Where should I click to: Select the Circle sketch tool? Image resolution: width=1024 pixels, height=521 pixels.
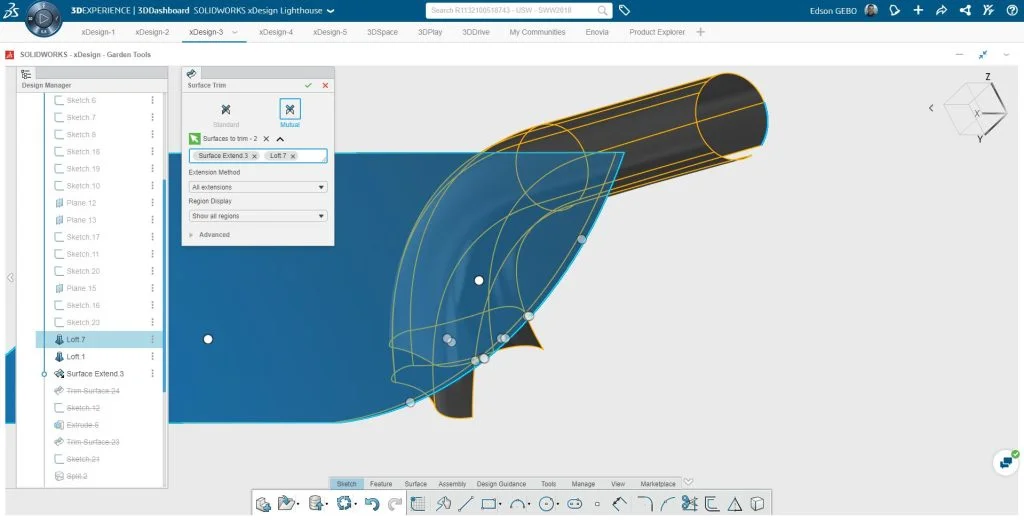pyautogui.click(x=546, y=504)
